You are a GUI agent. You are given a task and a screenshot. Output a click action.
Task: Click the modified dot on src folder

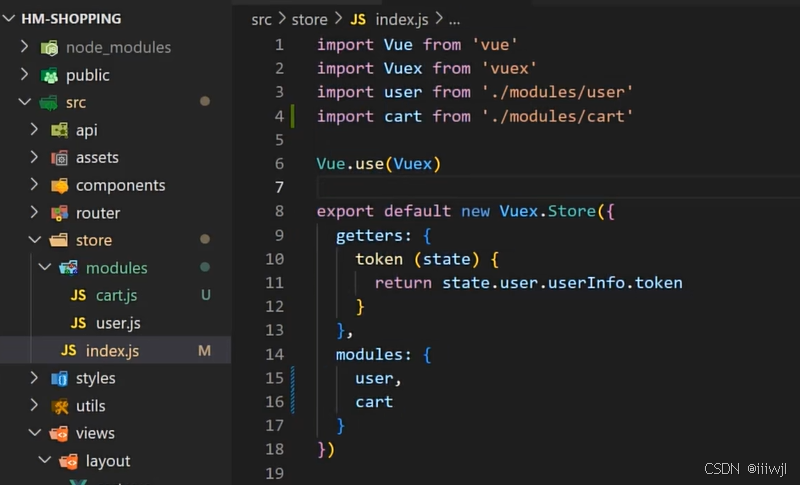[x=205, y=101]
